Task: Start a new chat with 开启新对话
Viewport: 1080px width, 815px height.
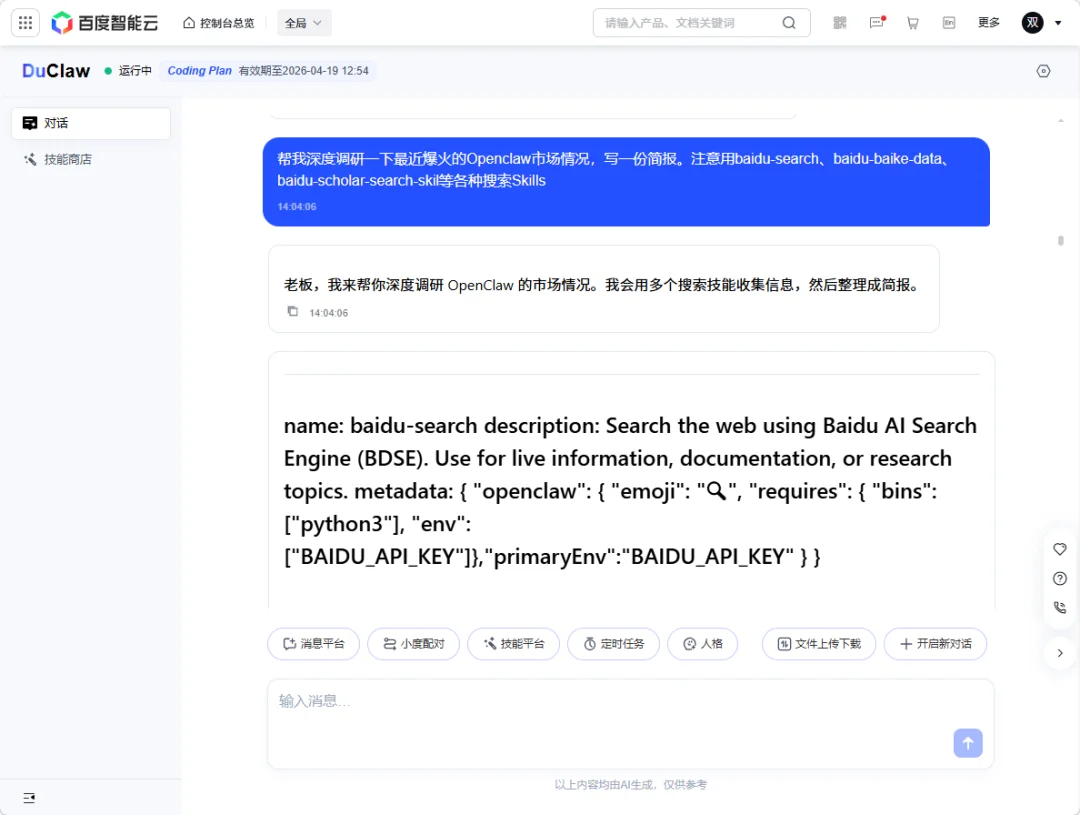Action: click(x=935, y=643)
